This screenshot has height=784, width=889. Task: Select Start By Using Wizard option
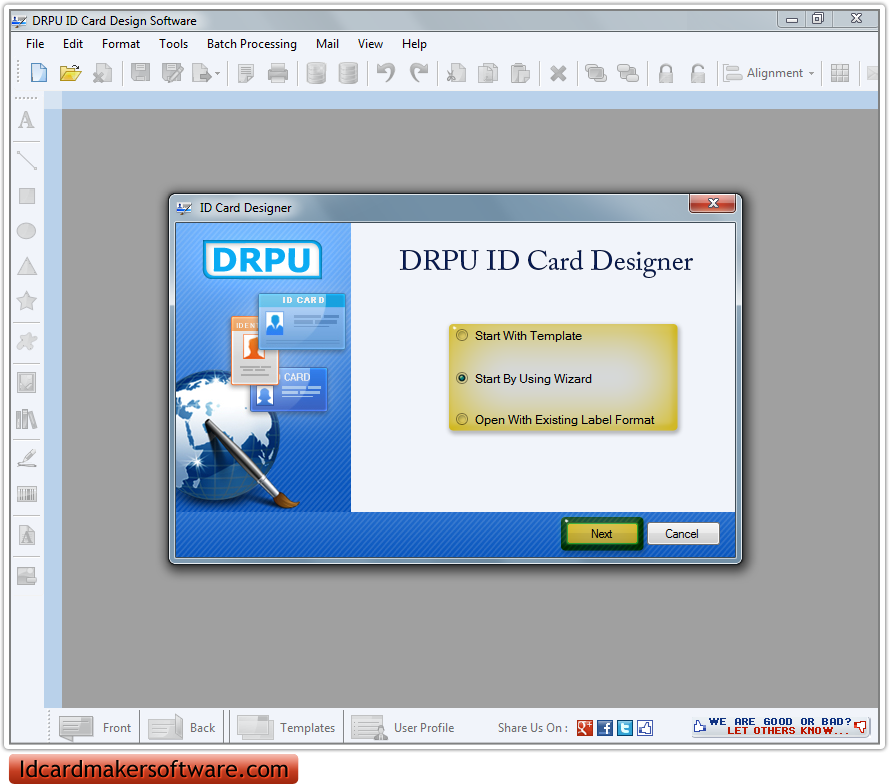pyautogui.click(x=525, y=378)
